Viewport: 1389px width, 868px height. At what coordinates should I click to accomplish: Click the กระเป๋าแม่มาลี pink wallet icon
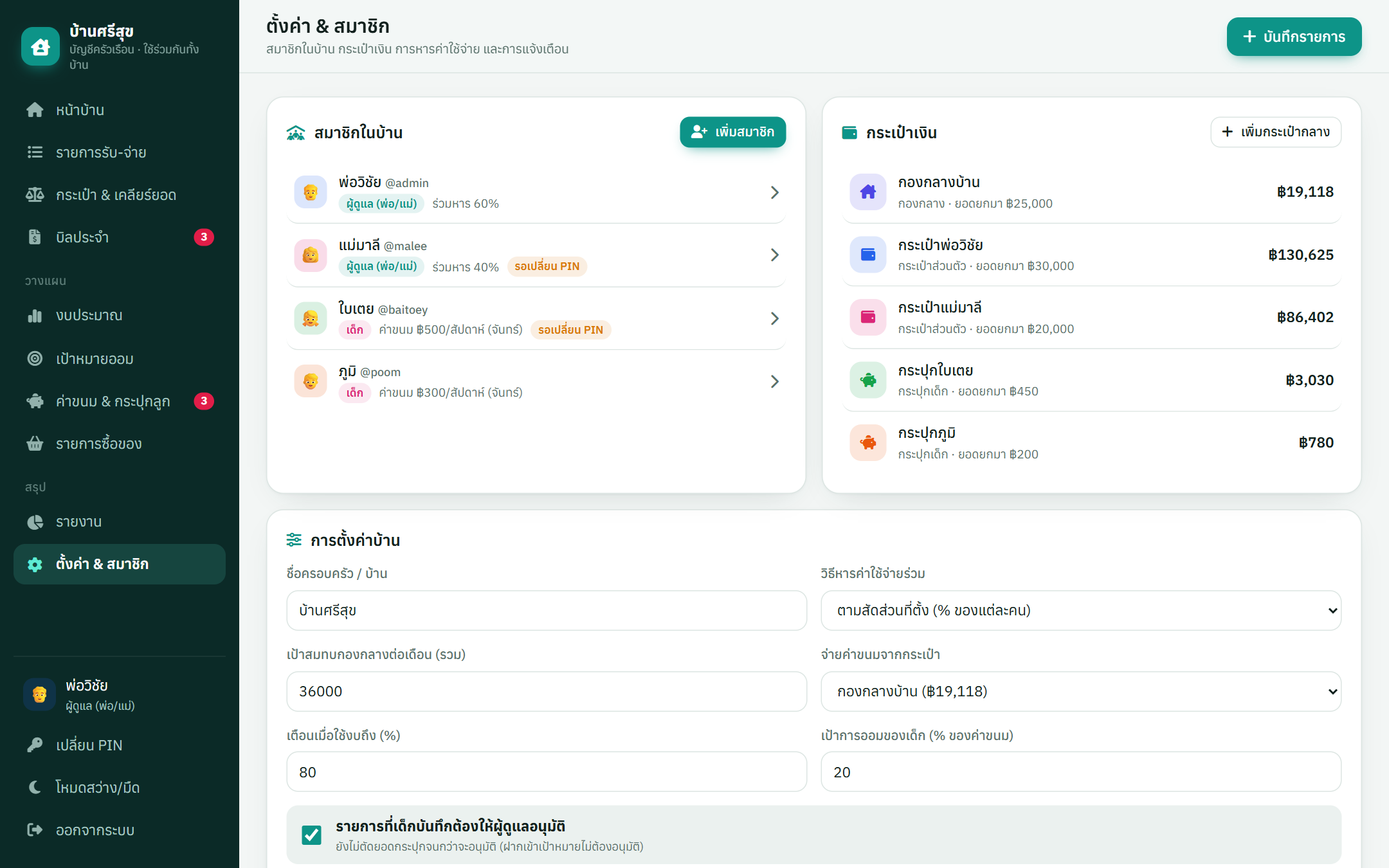tap(868, 317)
